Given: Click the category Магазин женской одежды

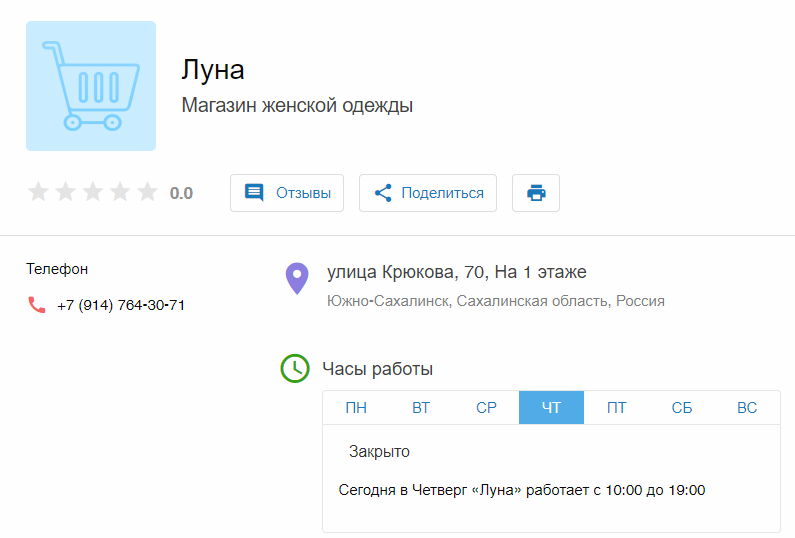Looking at the screenshot, I should click(x=297, y=105).
